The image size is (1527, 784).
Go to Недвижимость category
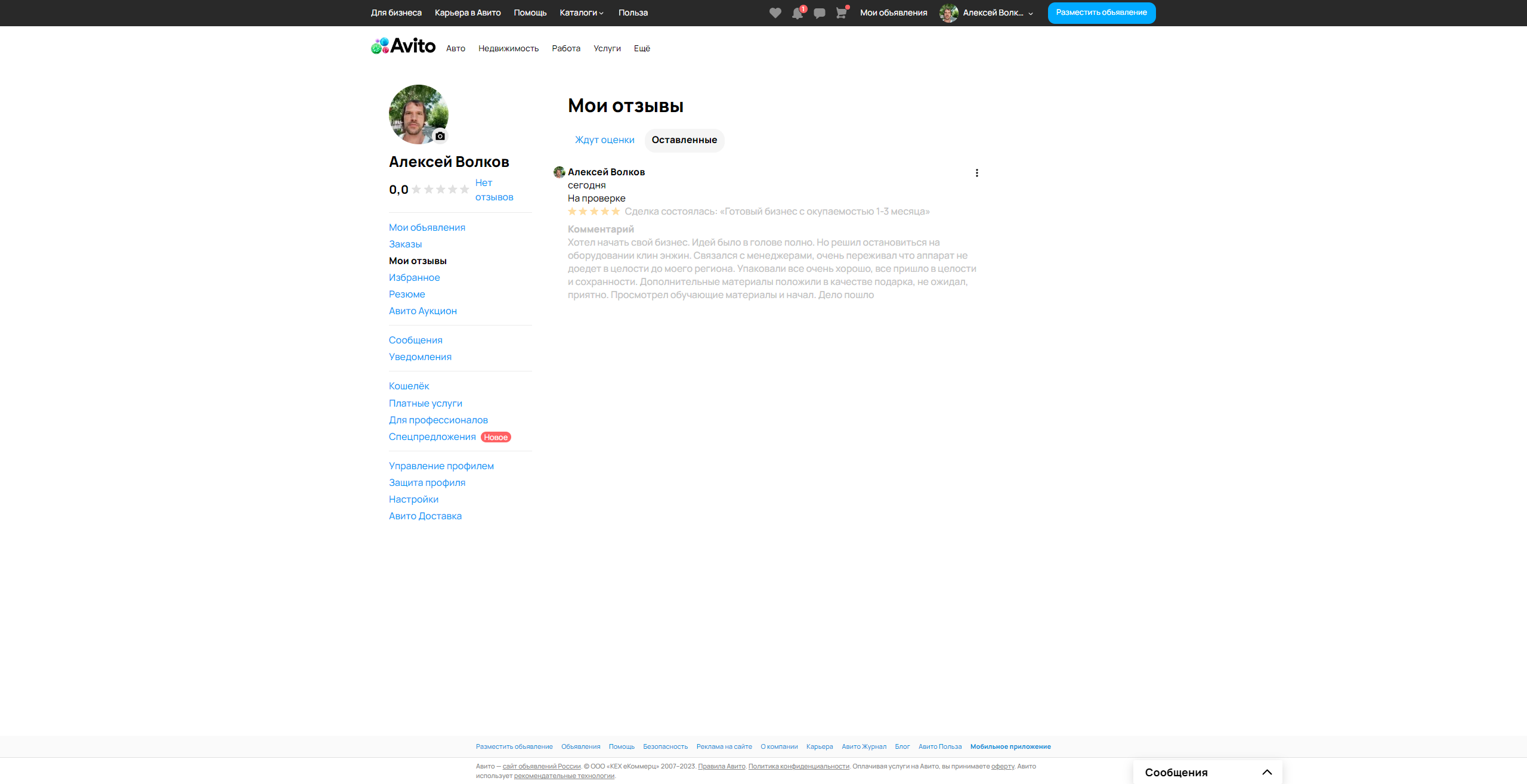[x=508, y=48]
